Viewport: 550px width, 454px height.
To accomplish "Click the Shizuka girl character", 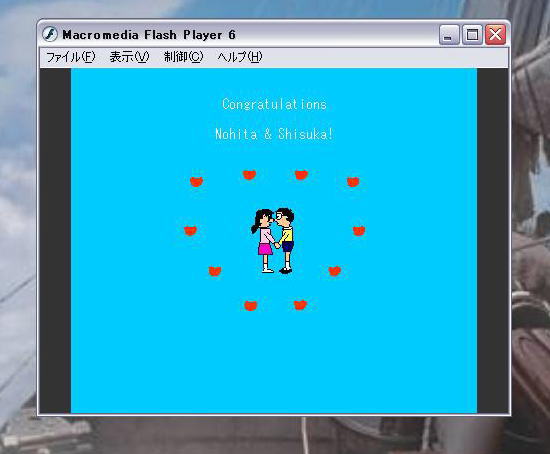I will click(x=264, y=241).
